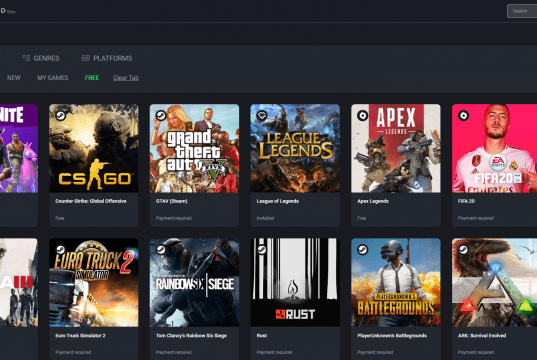
Task: Click 'Payment required' under Rainbow Six Siege
Action: (174, 352)
